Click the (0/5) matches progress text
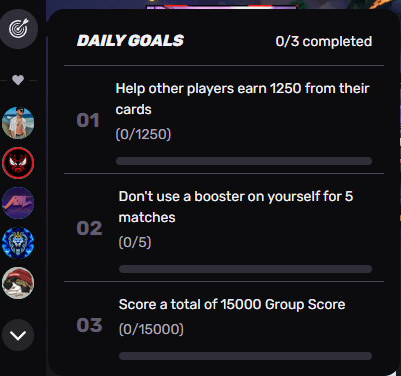401x376 pixels. [135, 242]
